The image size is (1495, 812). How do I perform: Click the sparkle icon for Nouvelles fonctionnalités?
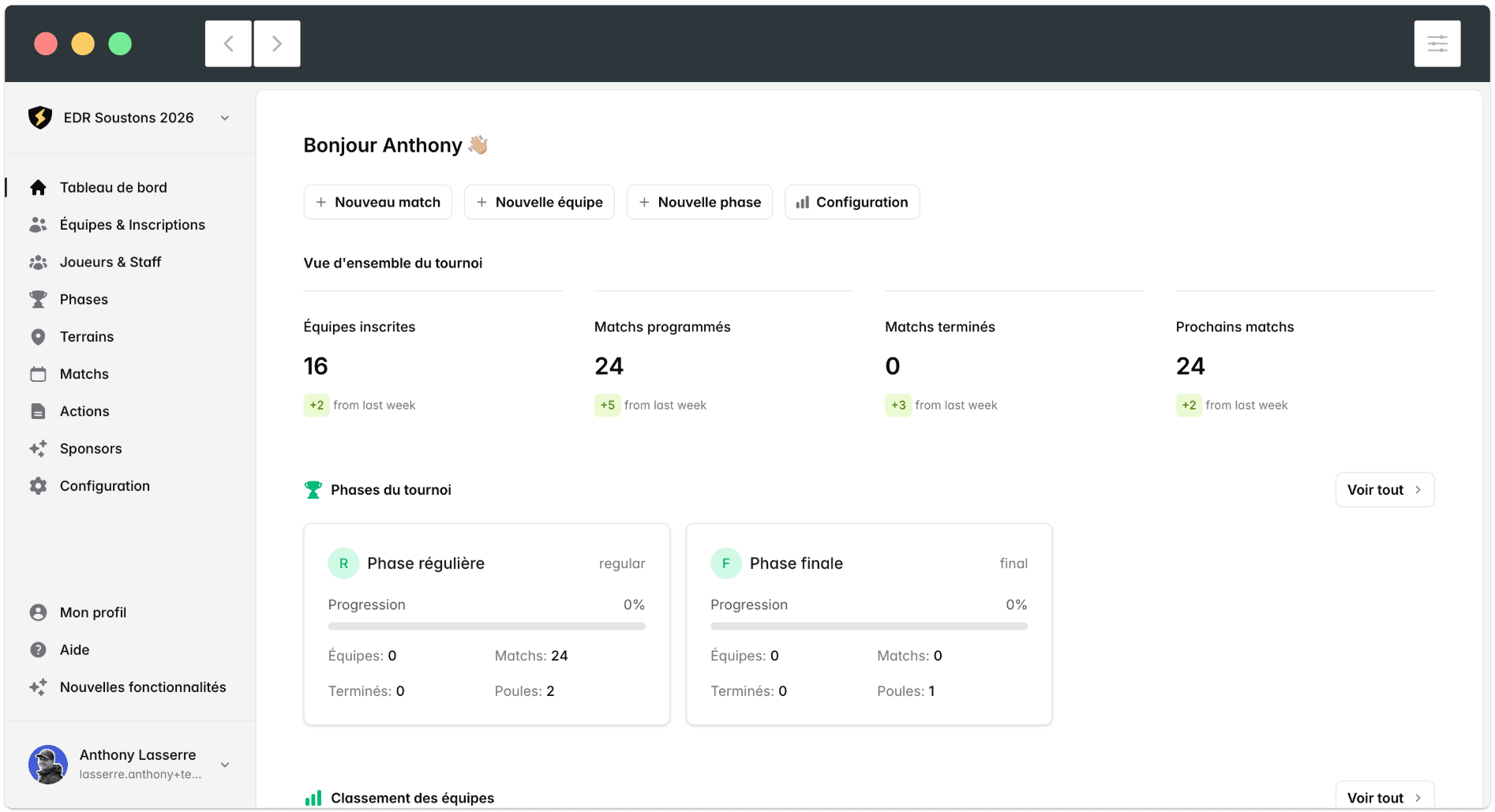point(38,687)
